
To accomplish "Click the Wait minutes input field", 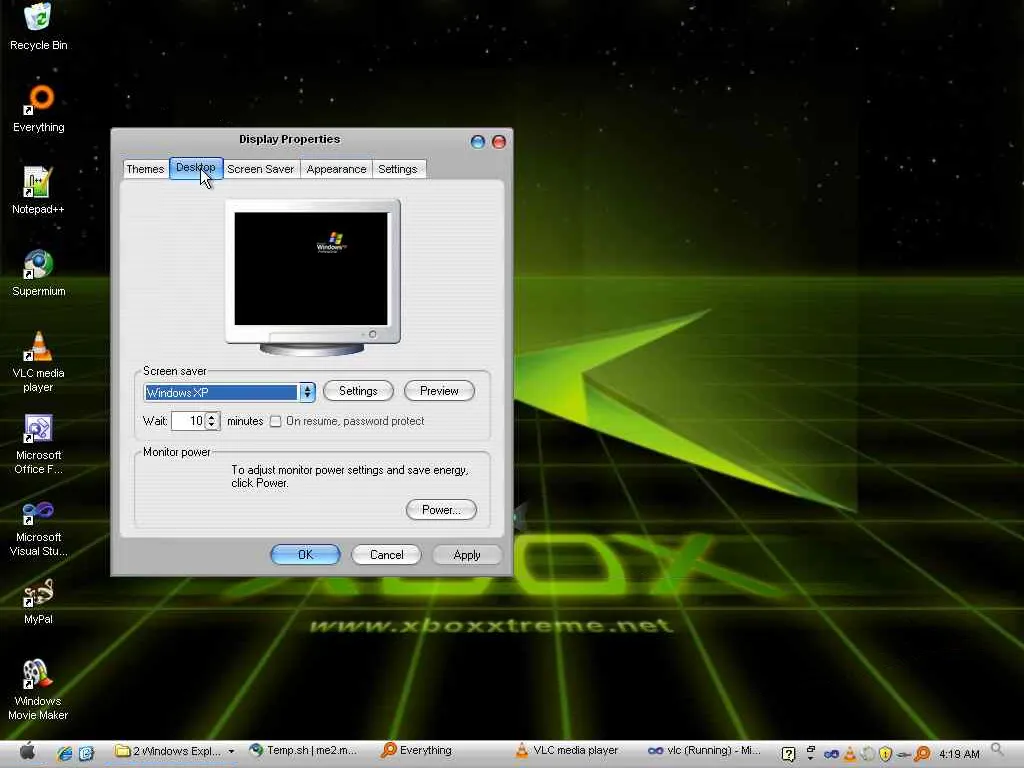I will pos(189,421).
